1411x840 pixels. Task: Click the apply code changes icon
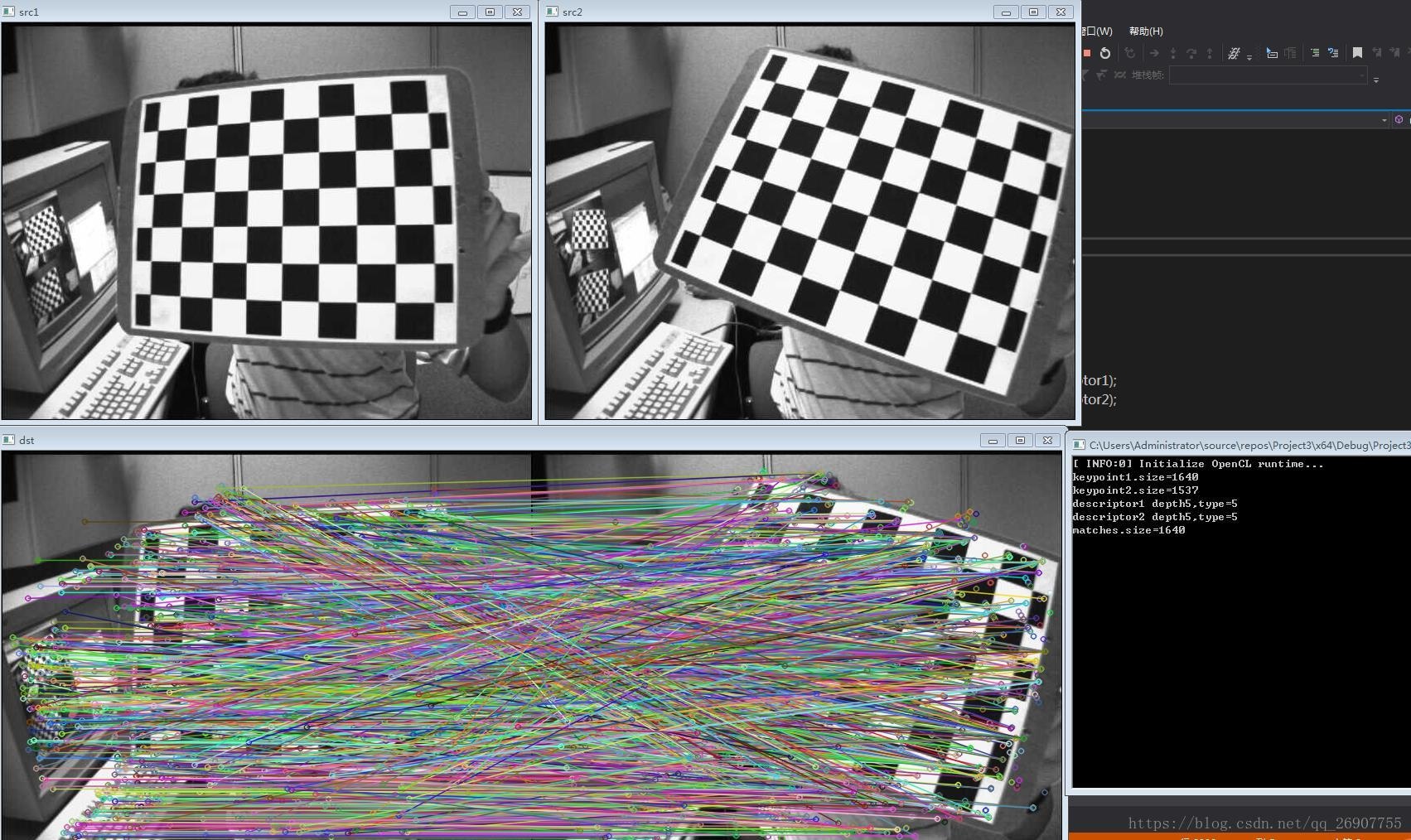pos(1128,53)
